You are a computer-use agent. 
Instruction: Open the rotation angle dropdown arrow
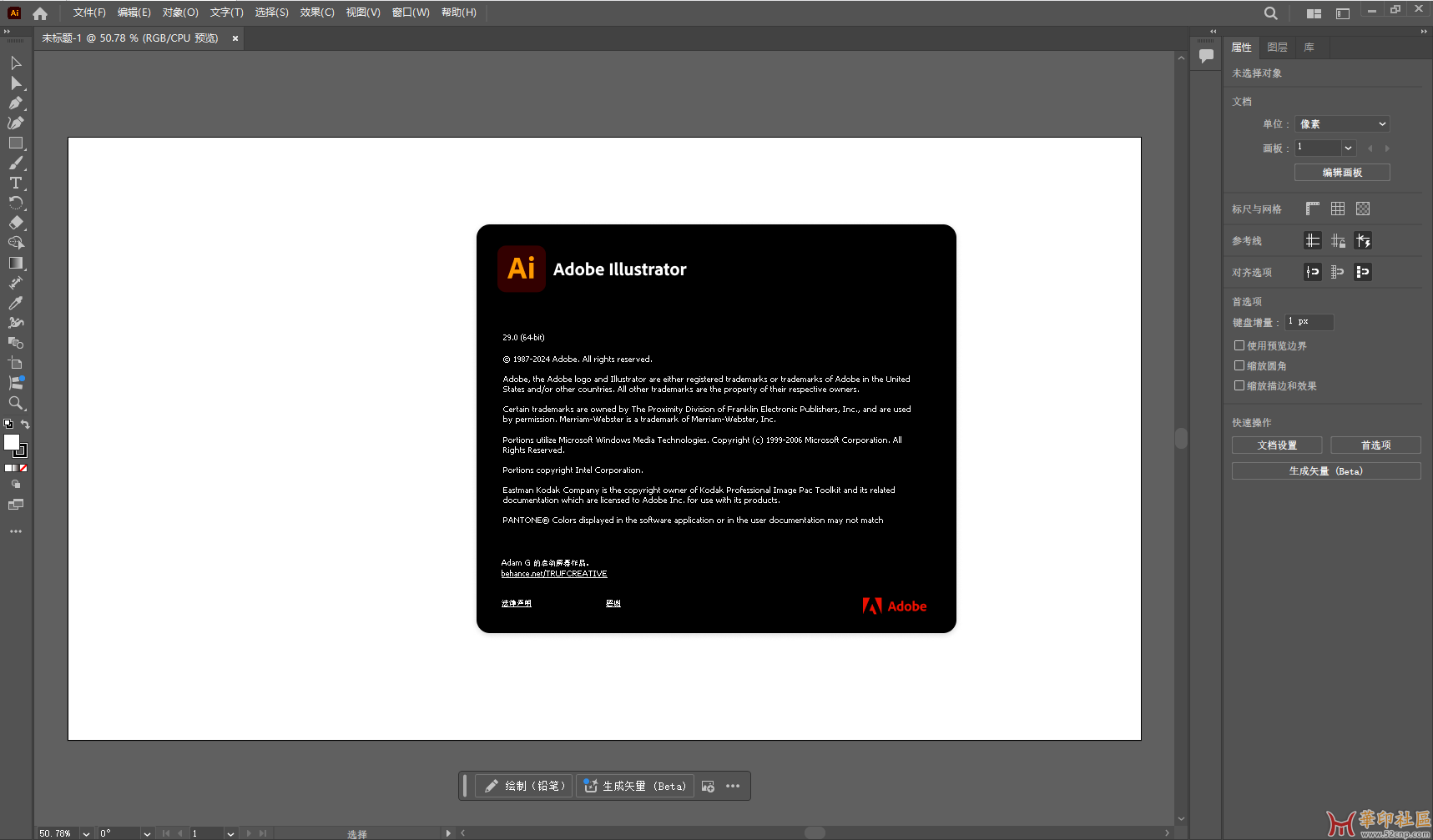coord(147,833)
